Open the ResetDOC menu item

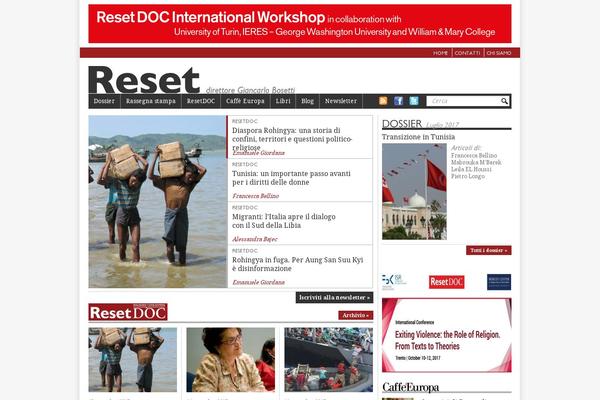(201, 101)
